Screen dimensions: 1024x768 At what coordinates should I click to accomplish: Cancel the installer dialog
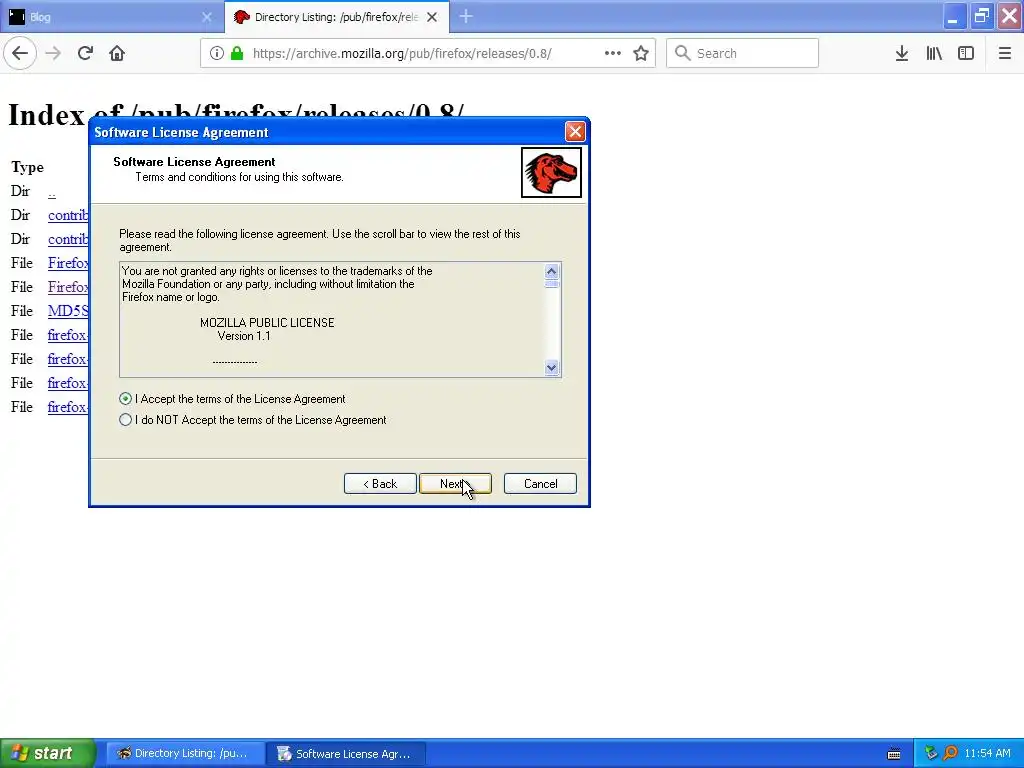(x=540, y=484)
